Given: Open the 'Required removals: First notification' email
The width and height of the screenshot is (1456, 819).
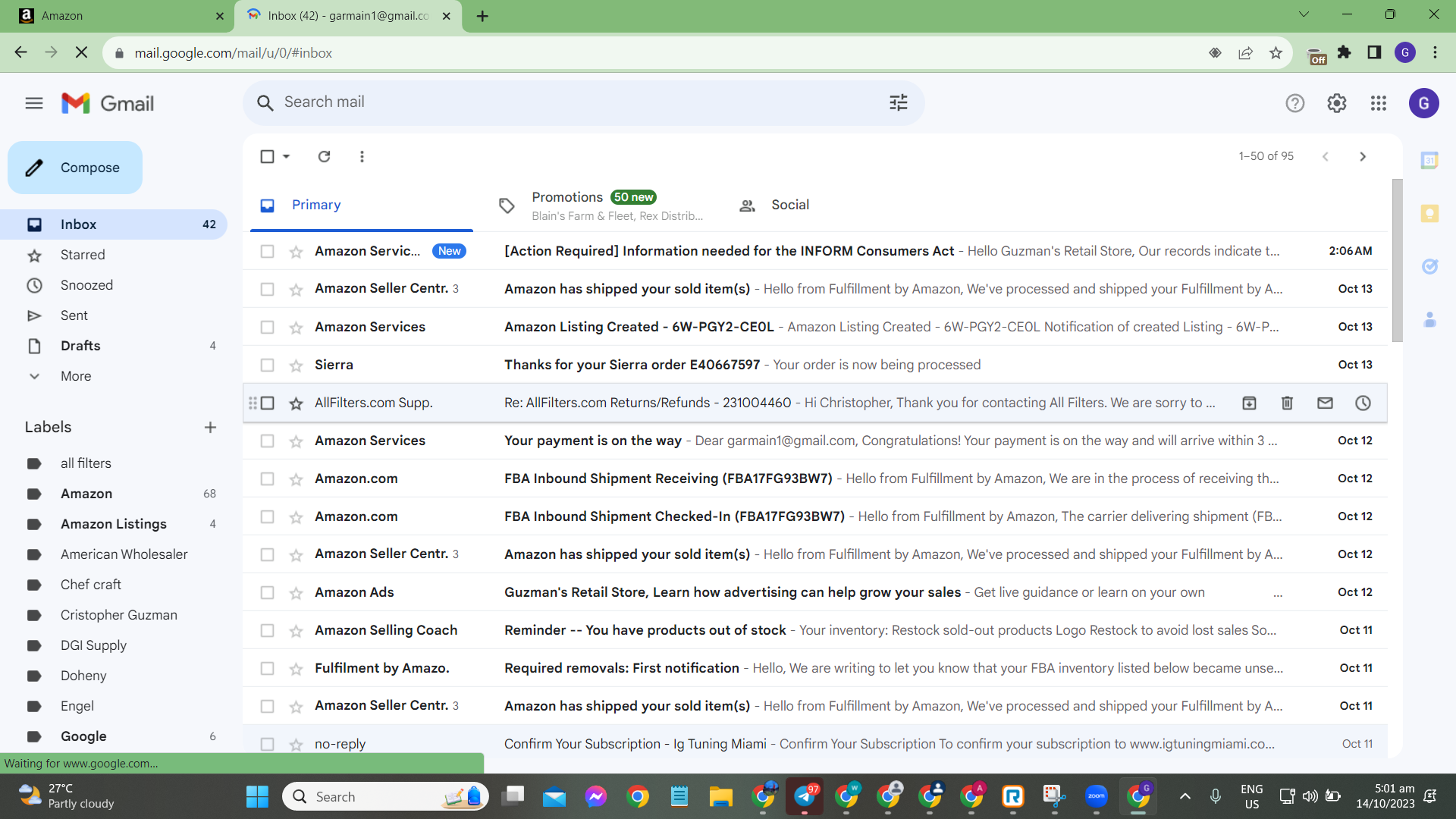Looking at the screenshot, I should pyautogui.click(x=815, y=668).
